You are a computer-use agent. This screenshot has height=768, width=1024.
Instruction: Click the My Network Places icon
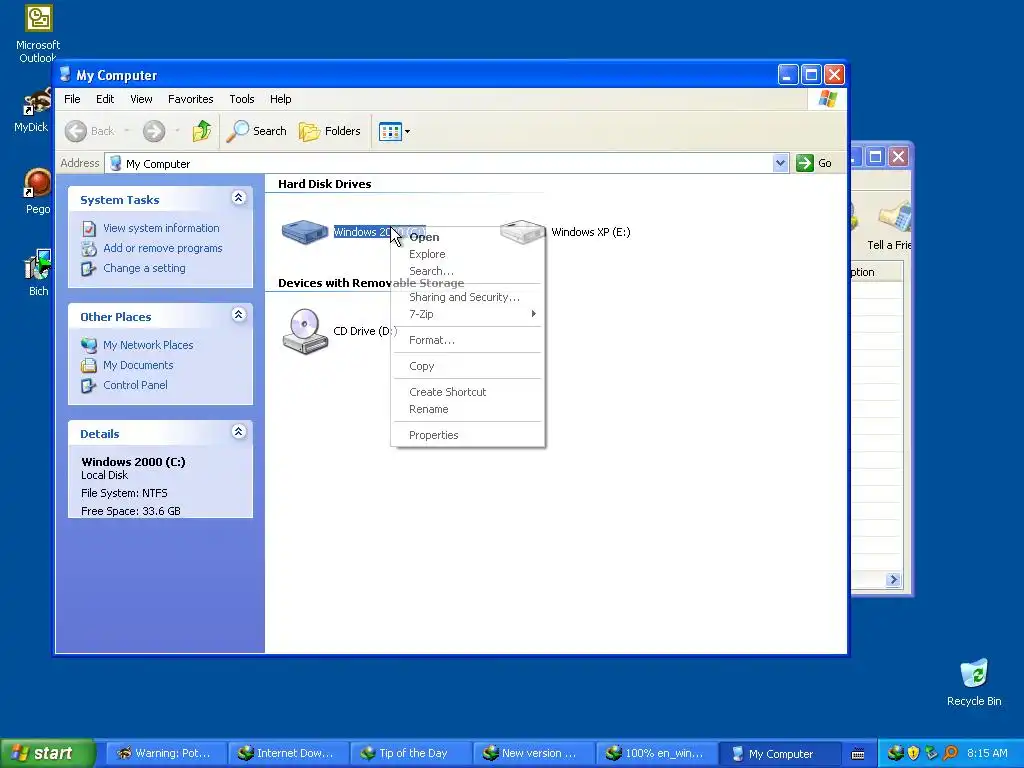pos(89,345)
